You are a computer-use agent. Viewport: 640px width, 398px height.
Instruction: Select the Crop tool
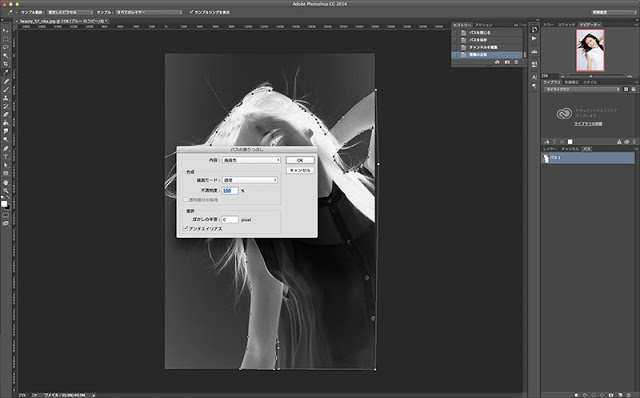6,64
